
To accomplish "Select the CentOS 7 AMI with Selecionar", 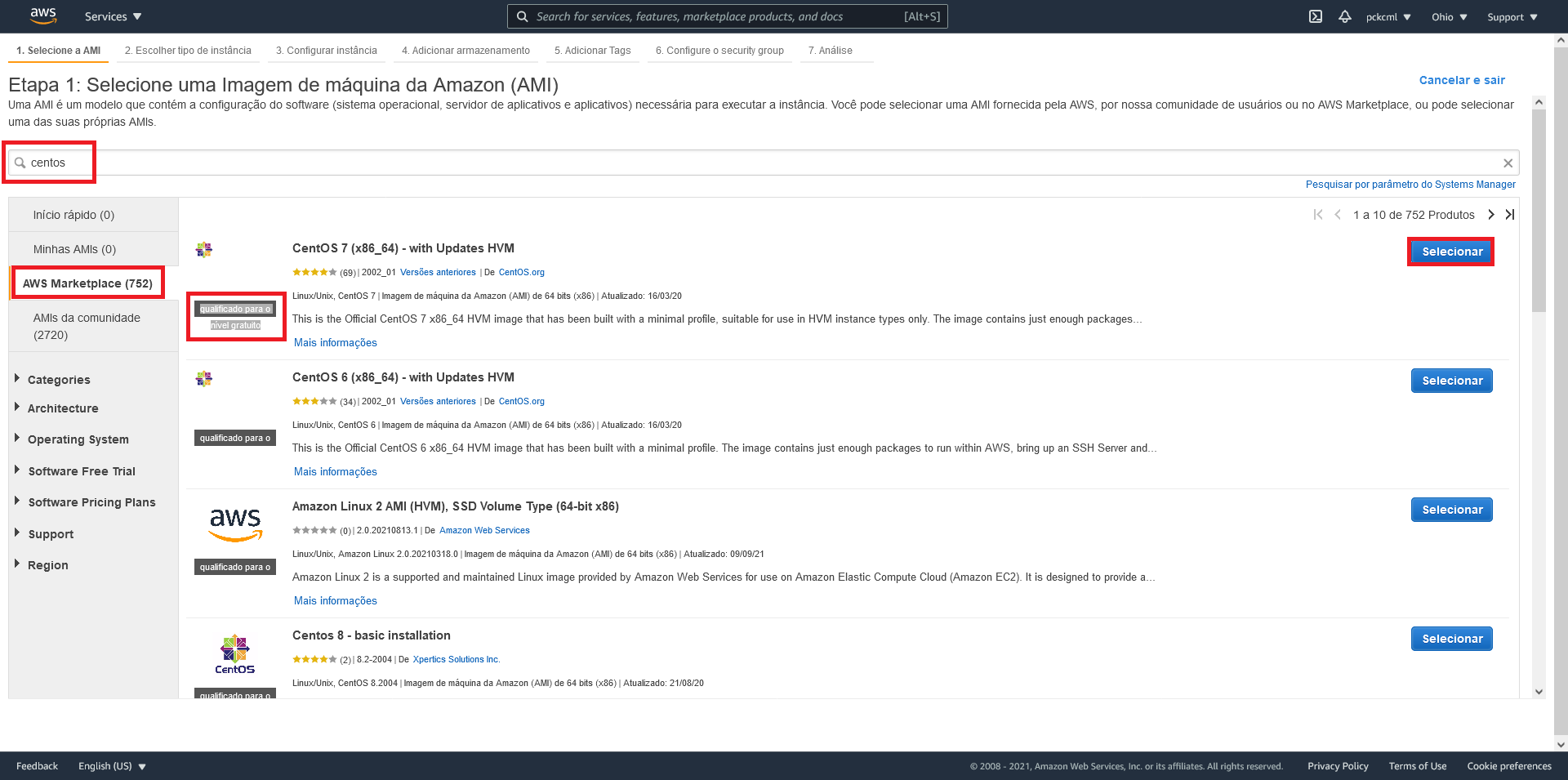I will pos(1451,252).
